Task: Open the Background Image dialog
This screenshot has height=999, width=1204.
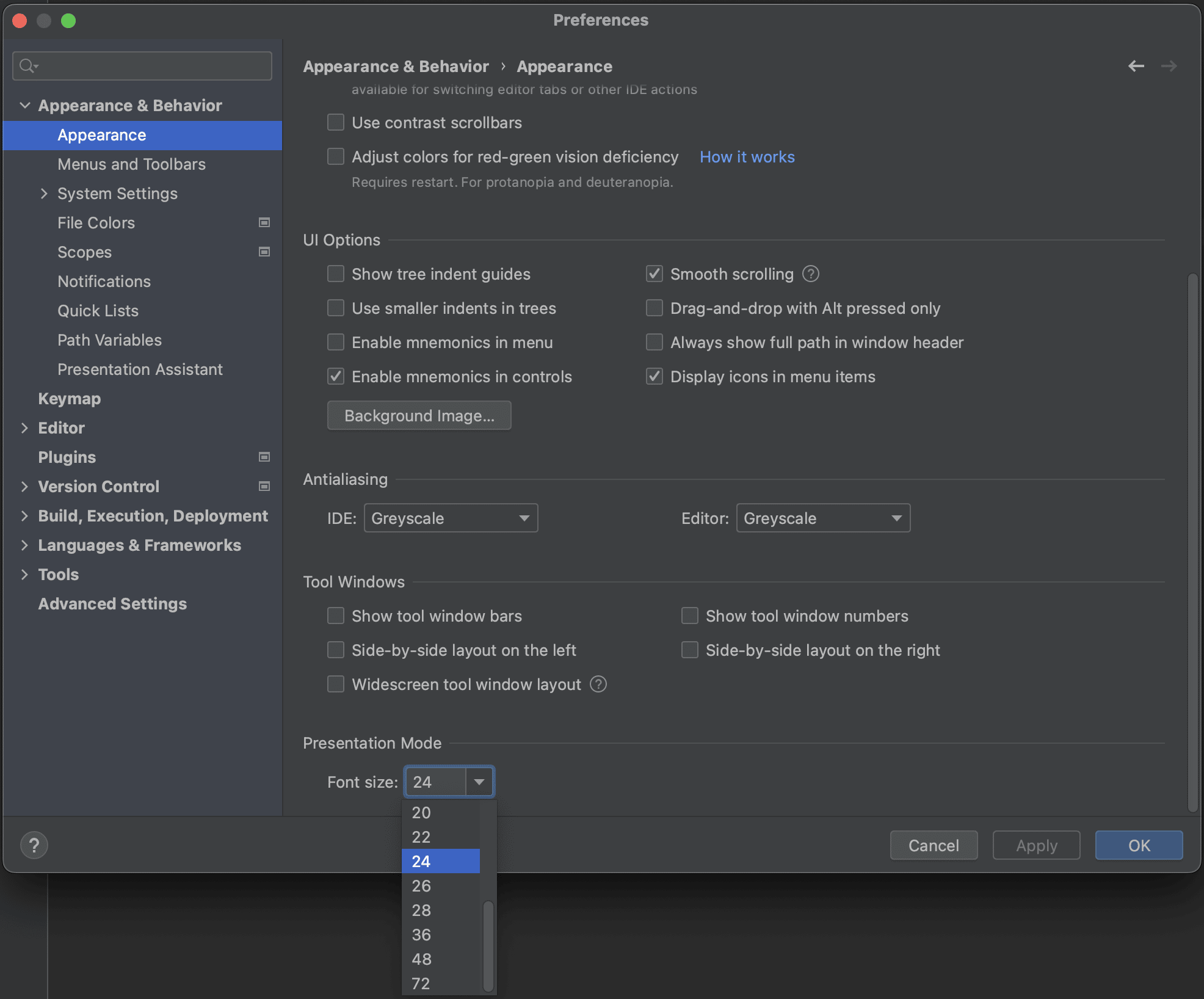Action: click(x=419, y=415)
